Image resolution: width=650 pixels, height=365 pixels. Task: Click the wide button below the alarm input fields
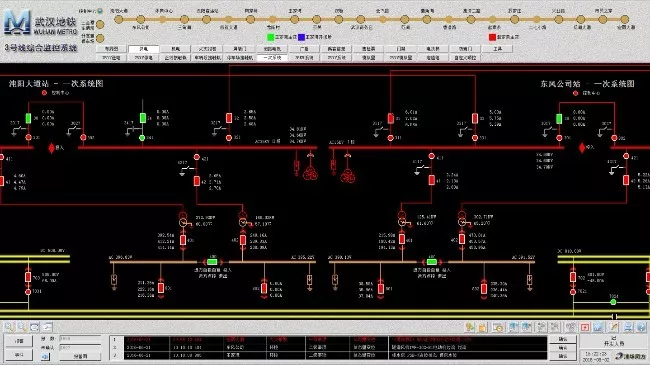click(x=80, y=356)
